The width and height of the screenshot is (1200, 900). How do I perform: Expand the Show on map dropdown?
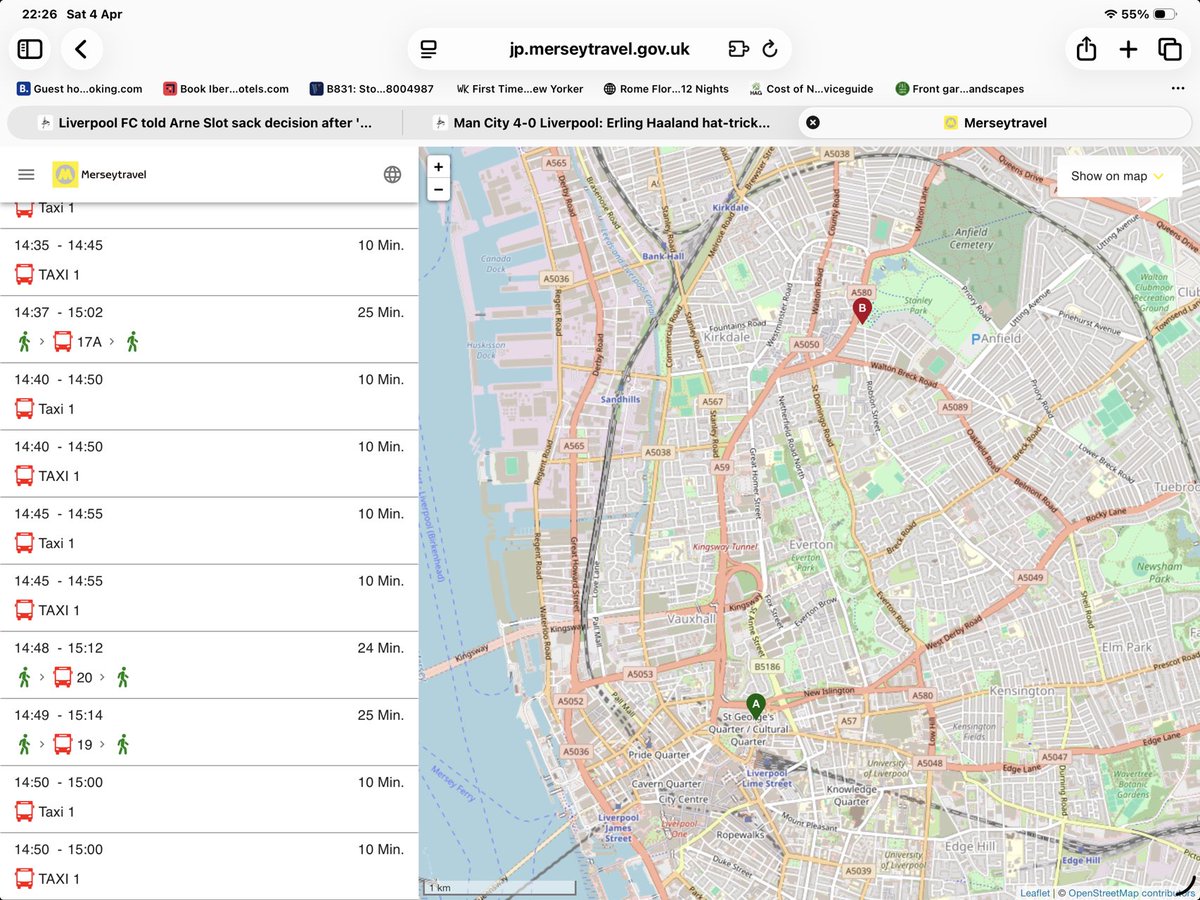[1119, 176]
